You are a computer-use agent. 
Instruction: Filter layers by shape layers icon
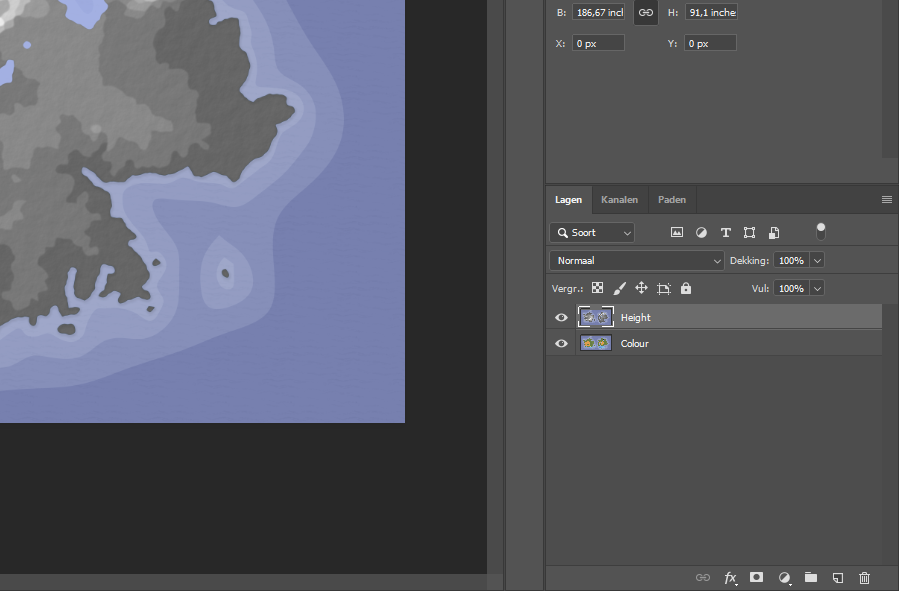749,232
